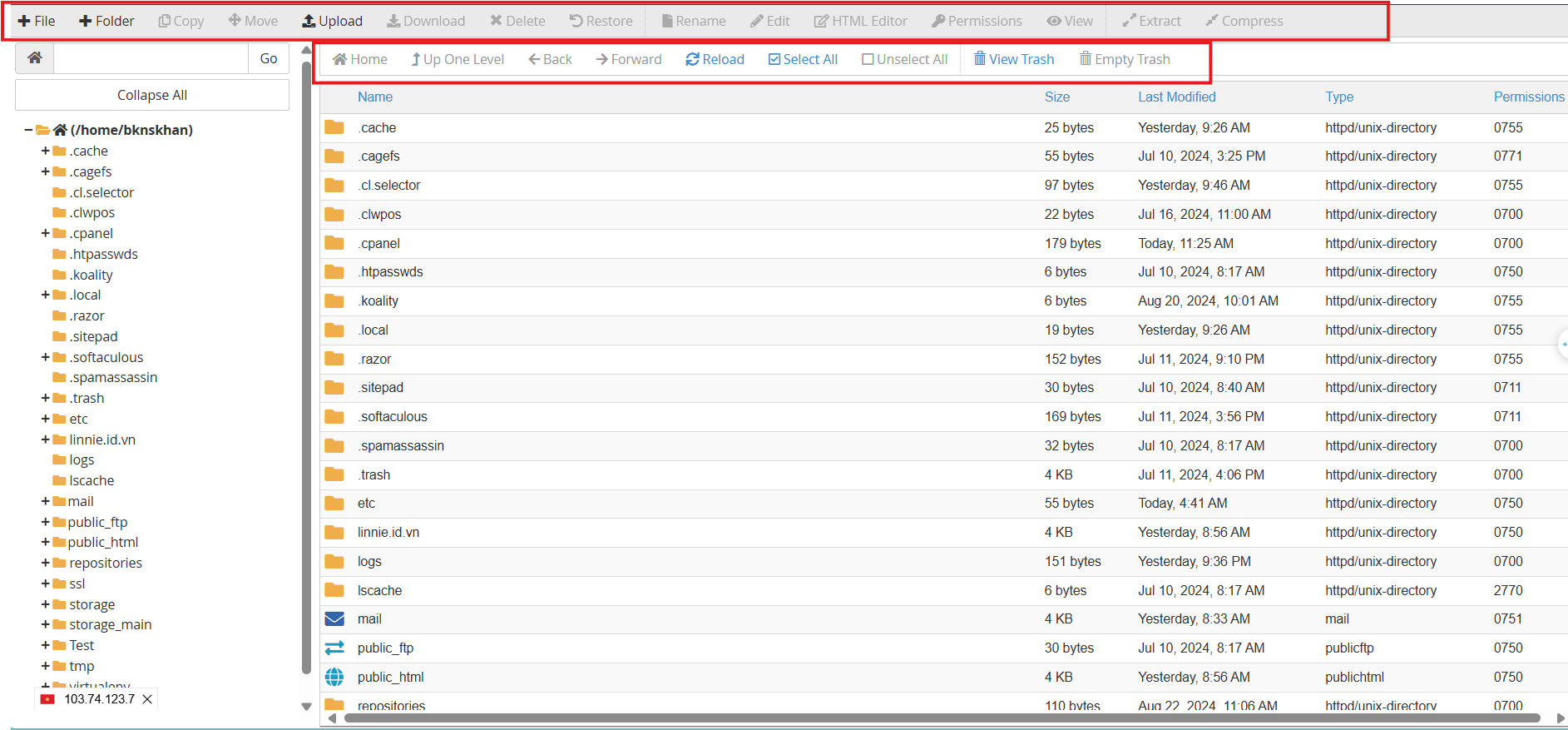1568x730 pixels.
Task: Expand the .cache tree folder
Action: (x=46, y=151)
